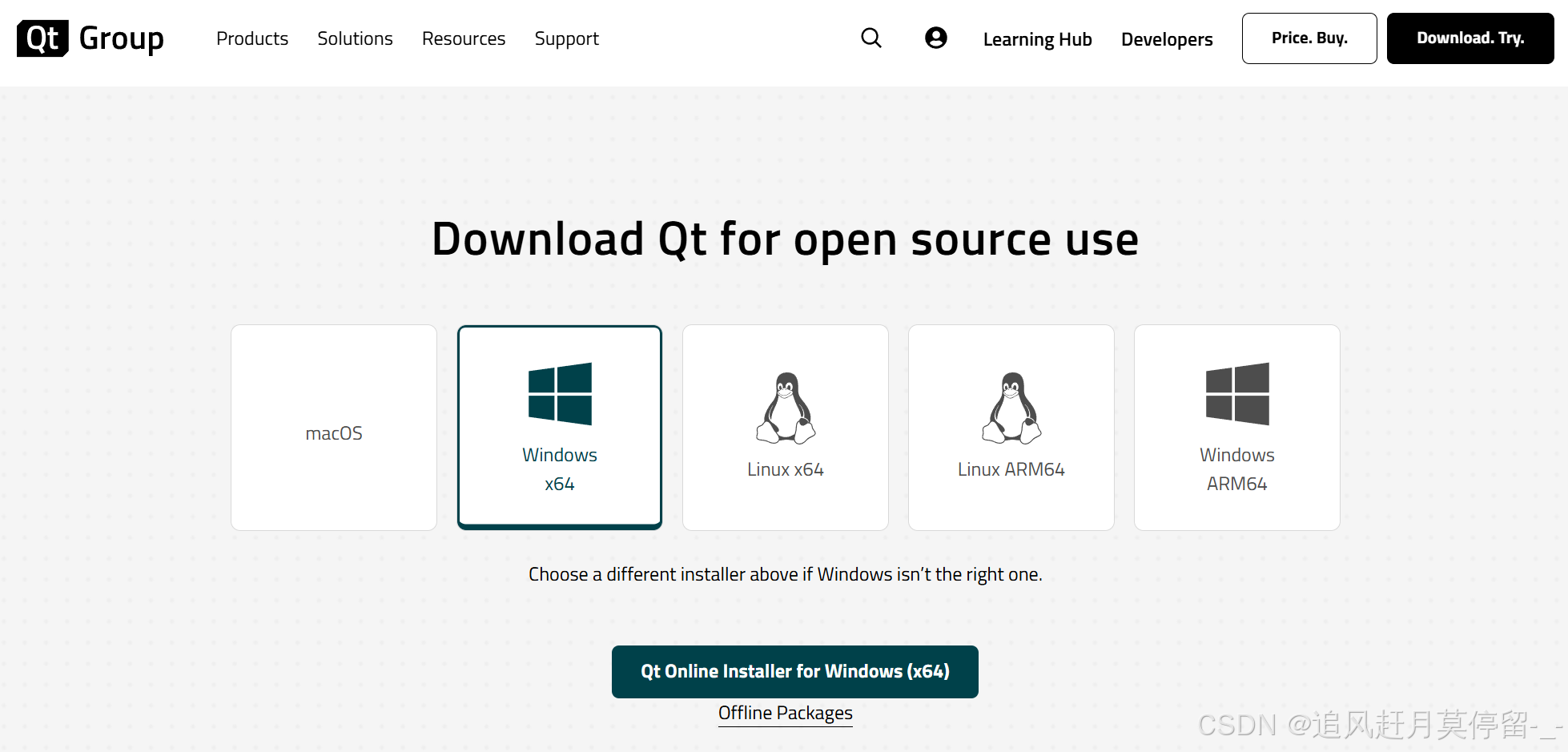Click the Price. Buy. button

(1309, 38)
